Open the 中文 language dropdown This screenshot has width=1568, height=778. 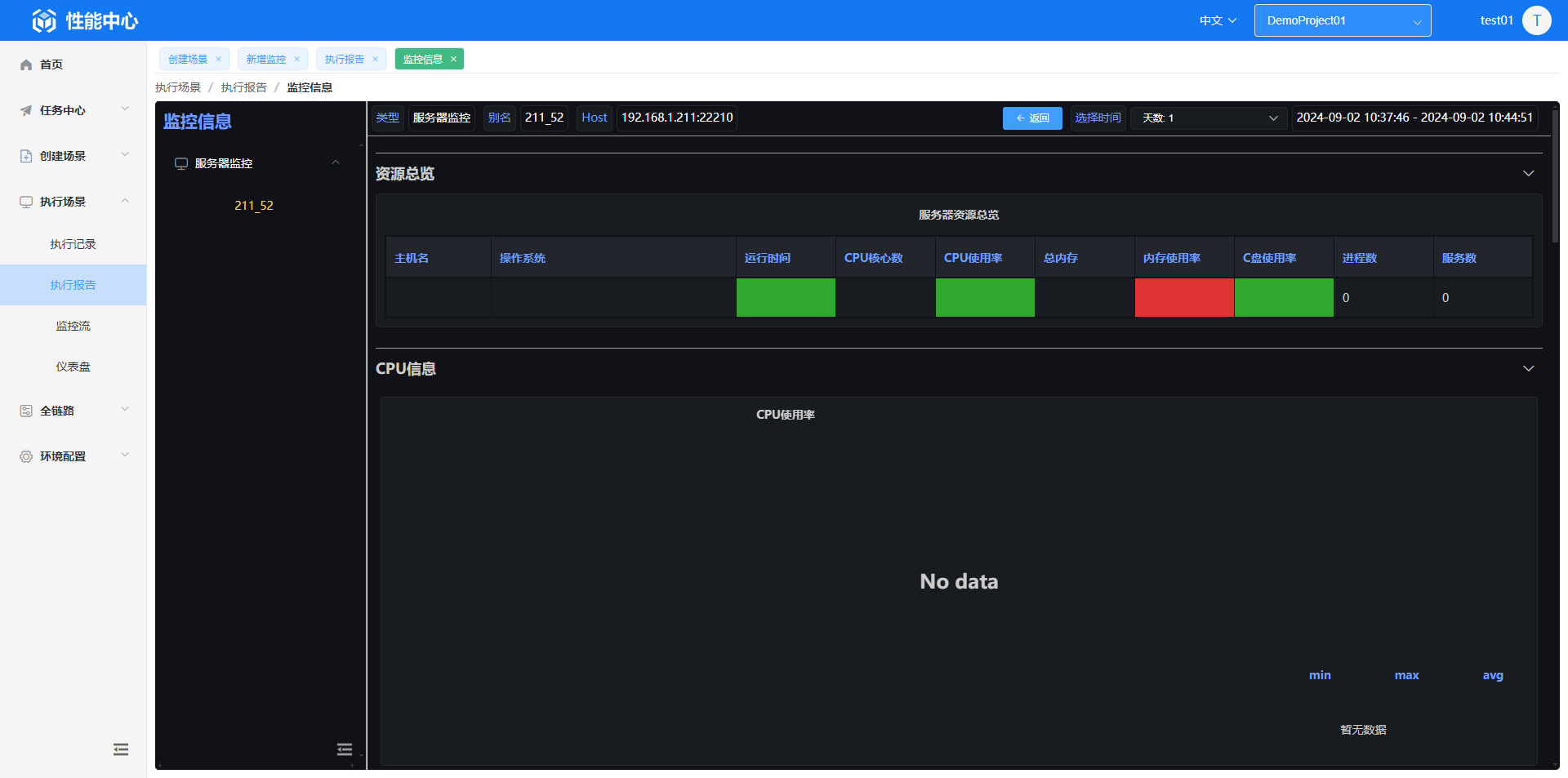point(1218,20)
